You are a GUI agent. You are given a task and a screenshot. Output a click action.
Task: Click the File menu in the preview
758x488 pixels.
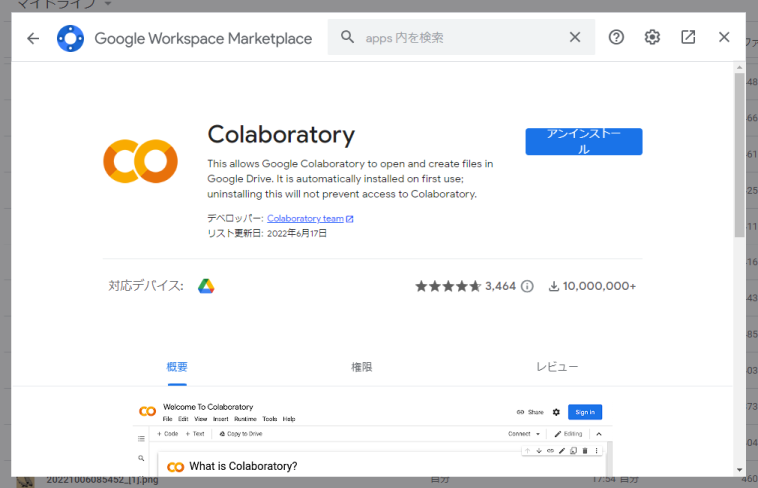[167, 419]
